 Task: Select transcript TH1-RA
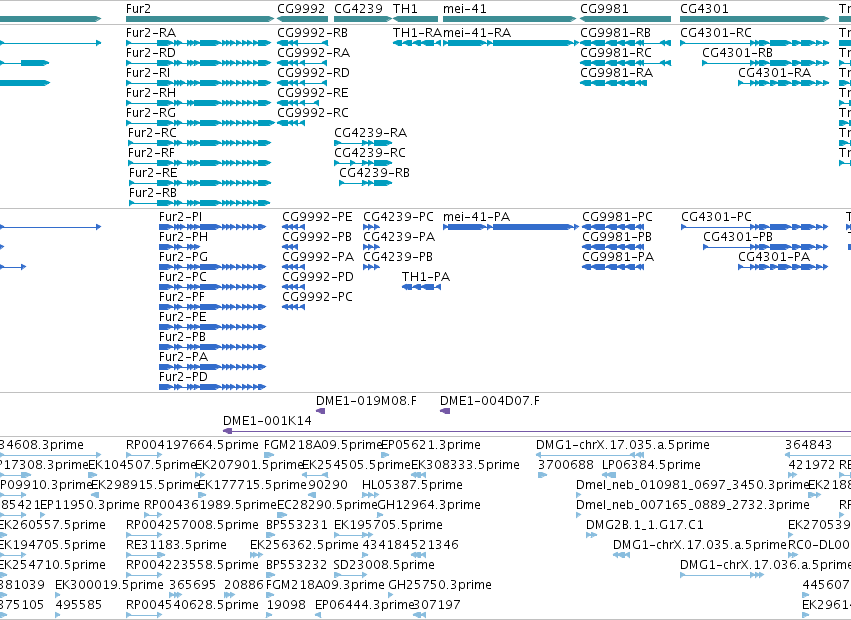(417, 43)
